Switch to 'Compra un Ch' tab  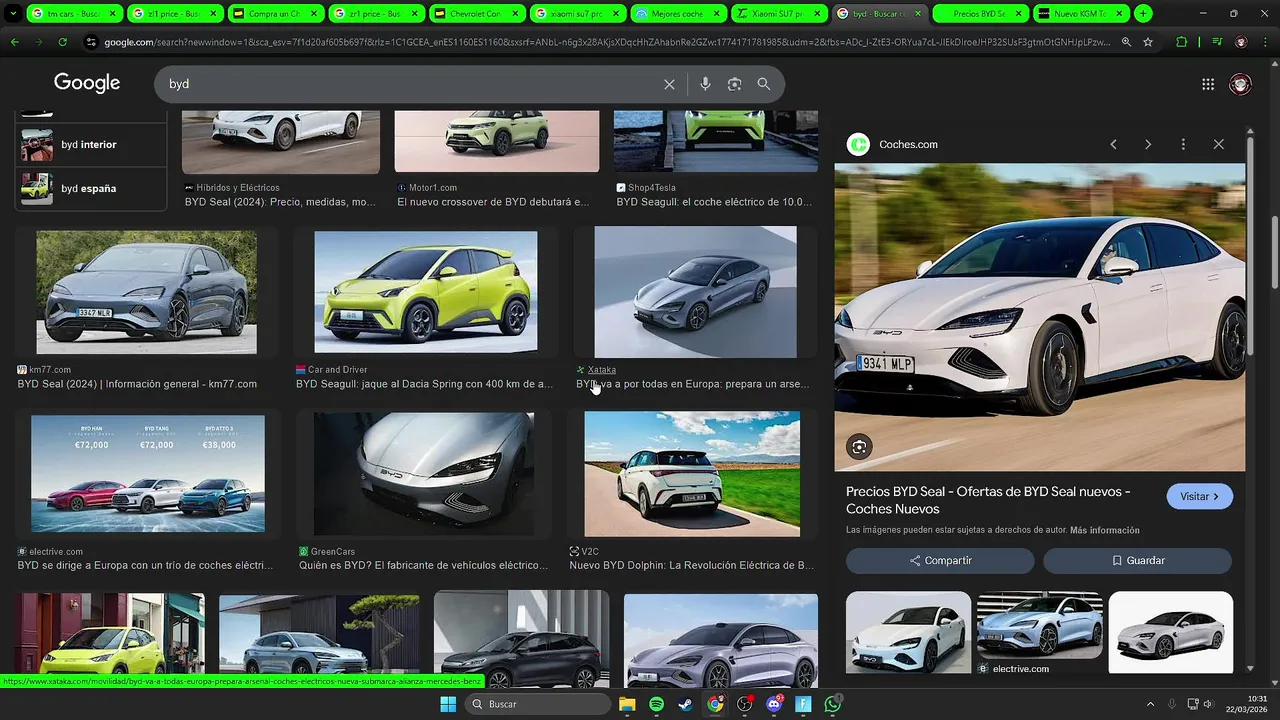click(275, 14)
